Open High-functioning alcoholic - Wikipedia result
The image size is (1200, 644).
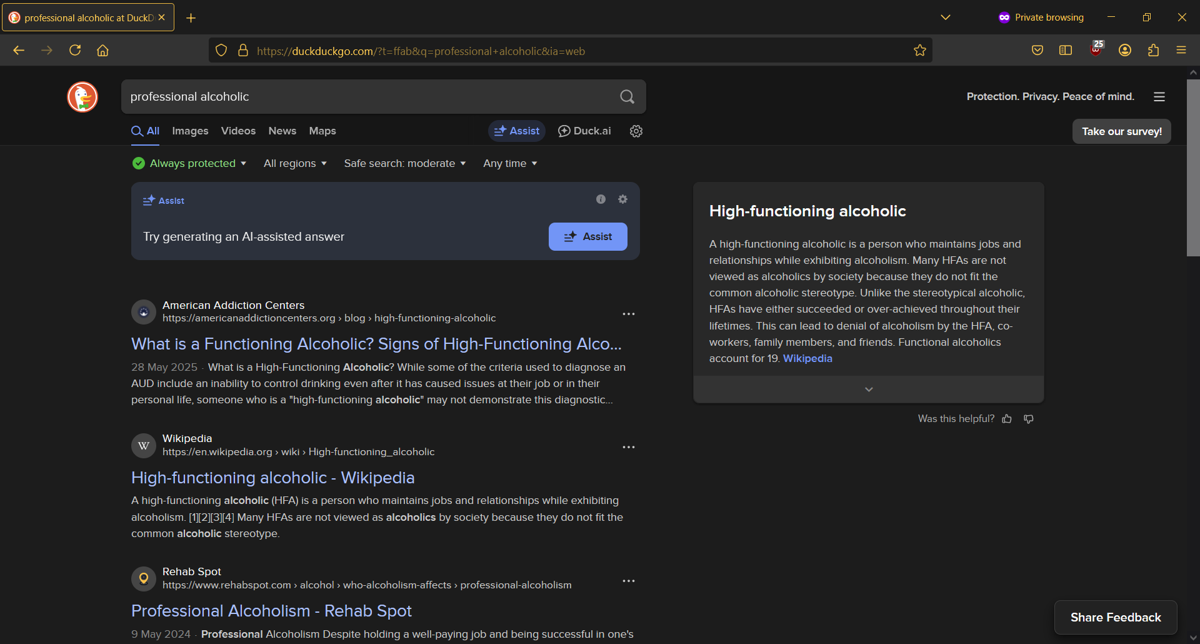coord(273,478)
